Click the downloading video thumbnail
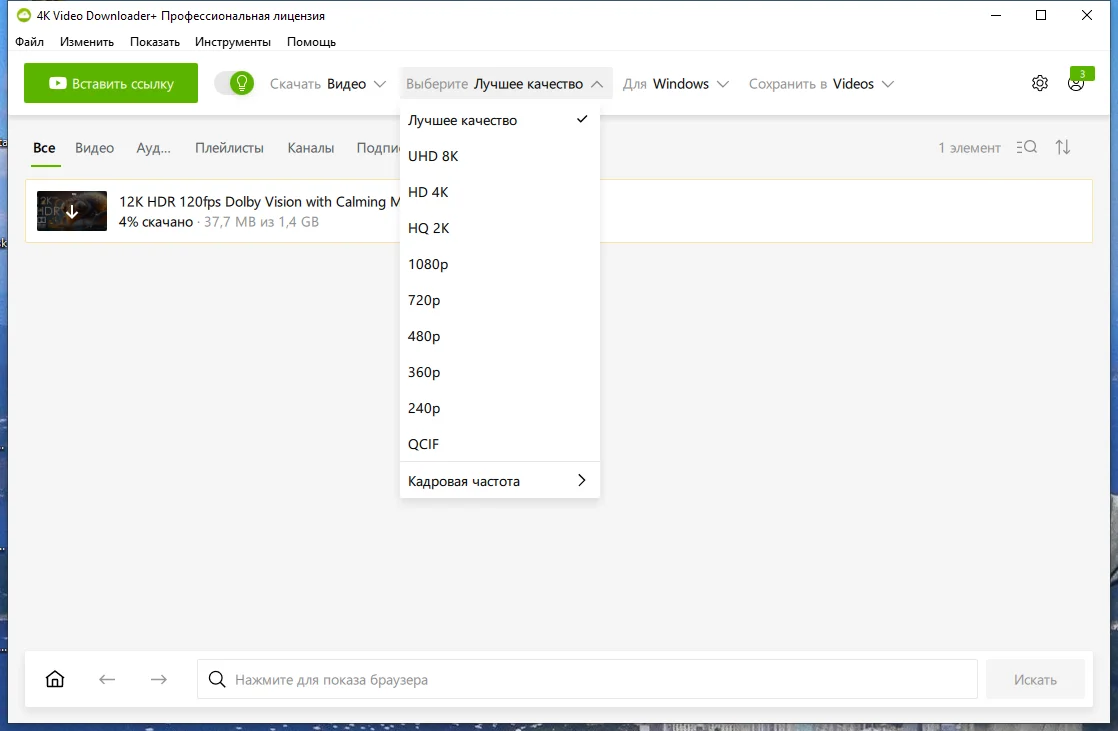This screenshot has width=1118, height=731. [x=72, y=210]
